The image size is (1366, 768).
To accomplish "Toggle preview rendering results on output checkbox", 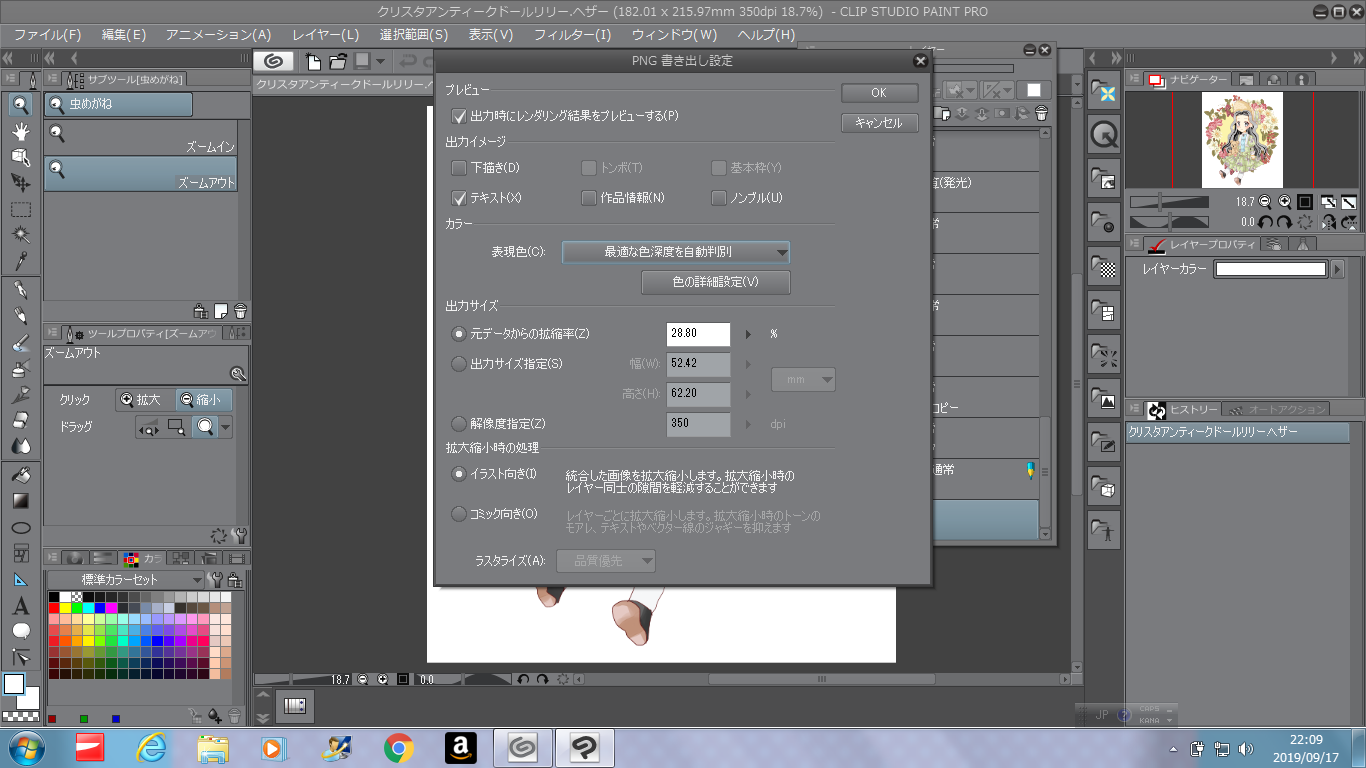I will click(460, 116).
